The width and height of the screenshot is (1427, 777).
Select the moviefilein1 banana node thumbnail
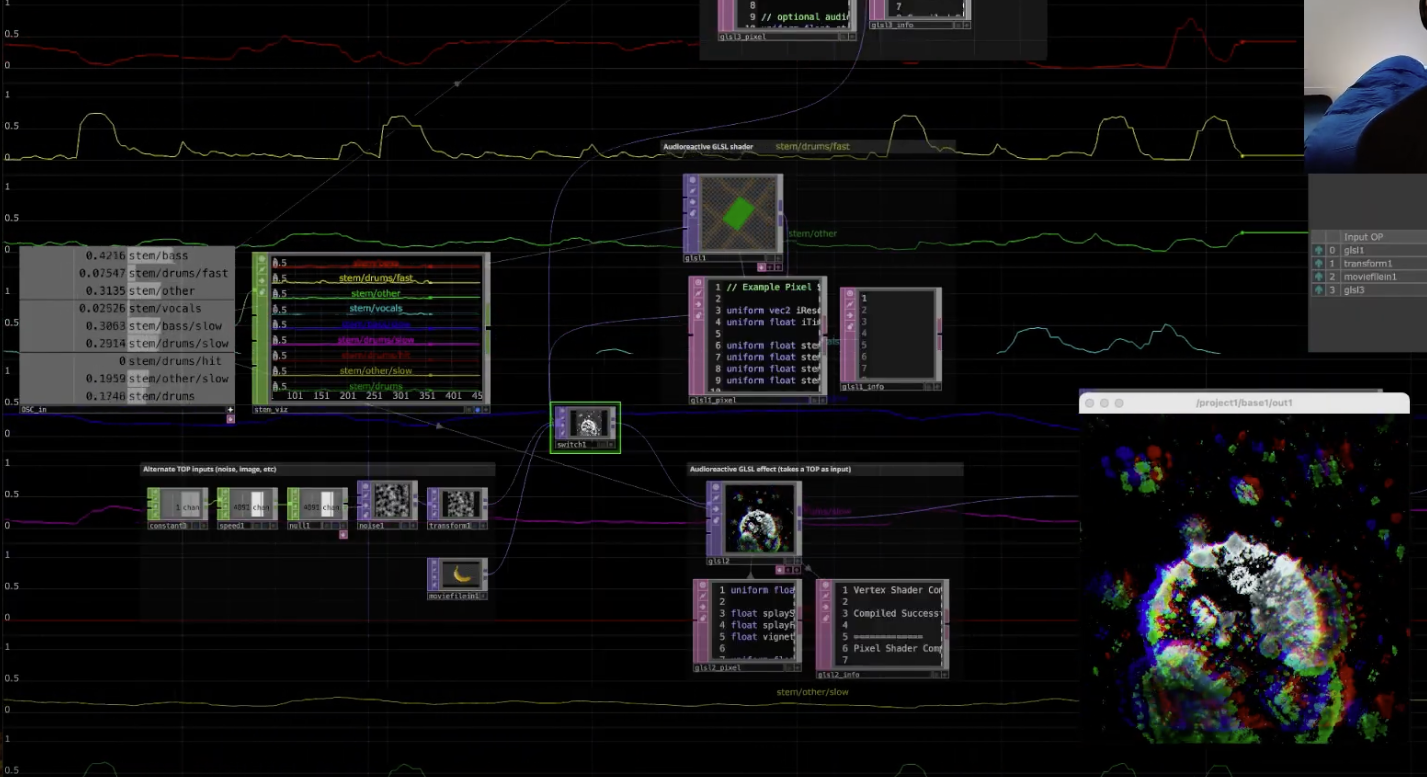462,575
